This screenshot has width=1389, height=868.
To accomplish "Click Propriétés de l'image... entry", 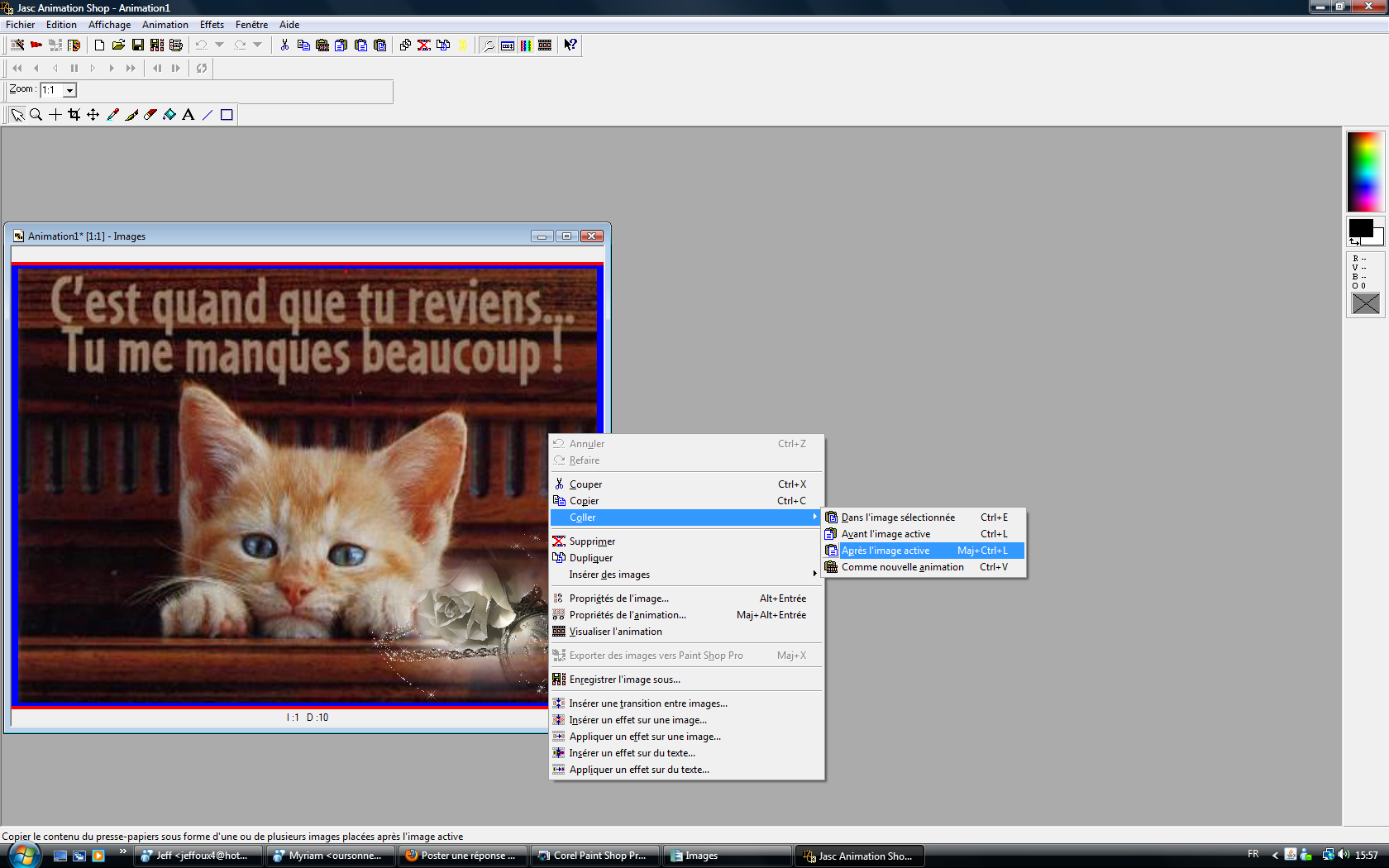I will coord(685,599).
